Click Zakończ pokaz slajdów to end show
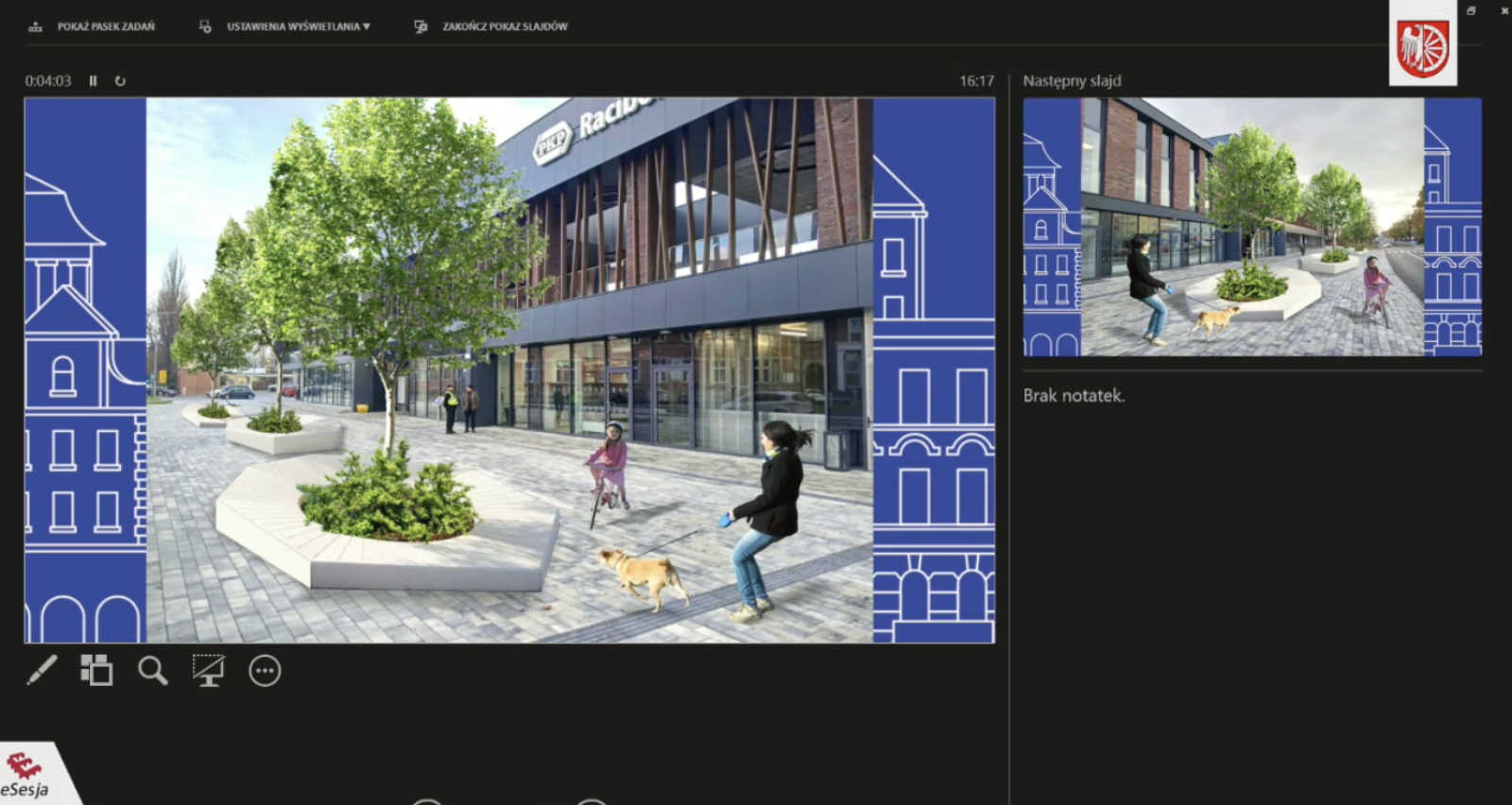The height and width of the screenshot is (805, 1512). click(x=492, y=26)
